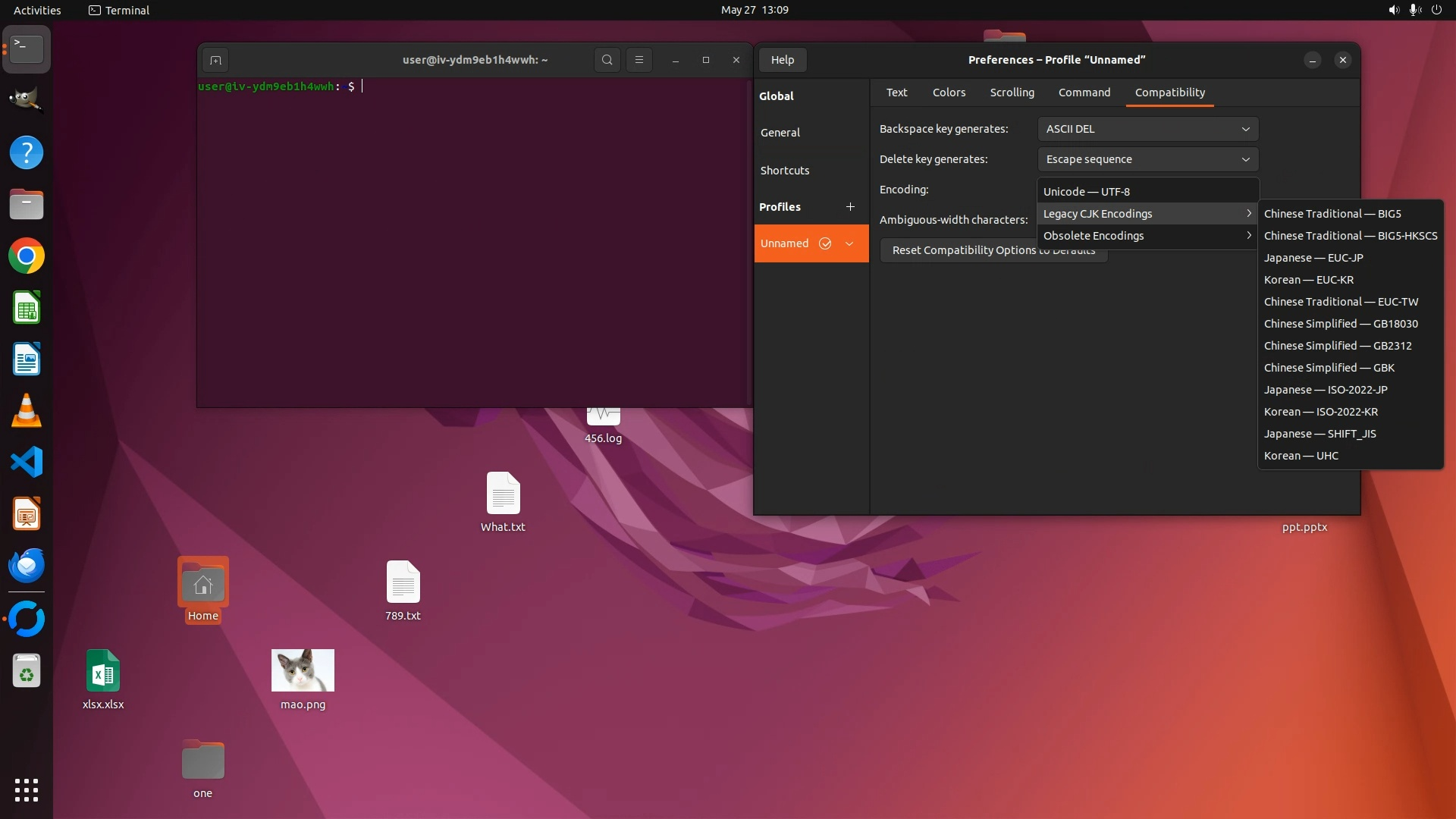Open Thunderbird mail from the dock
This screenshot has height=819, width=1456.
[x=27, y=566]
